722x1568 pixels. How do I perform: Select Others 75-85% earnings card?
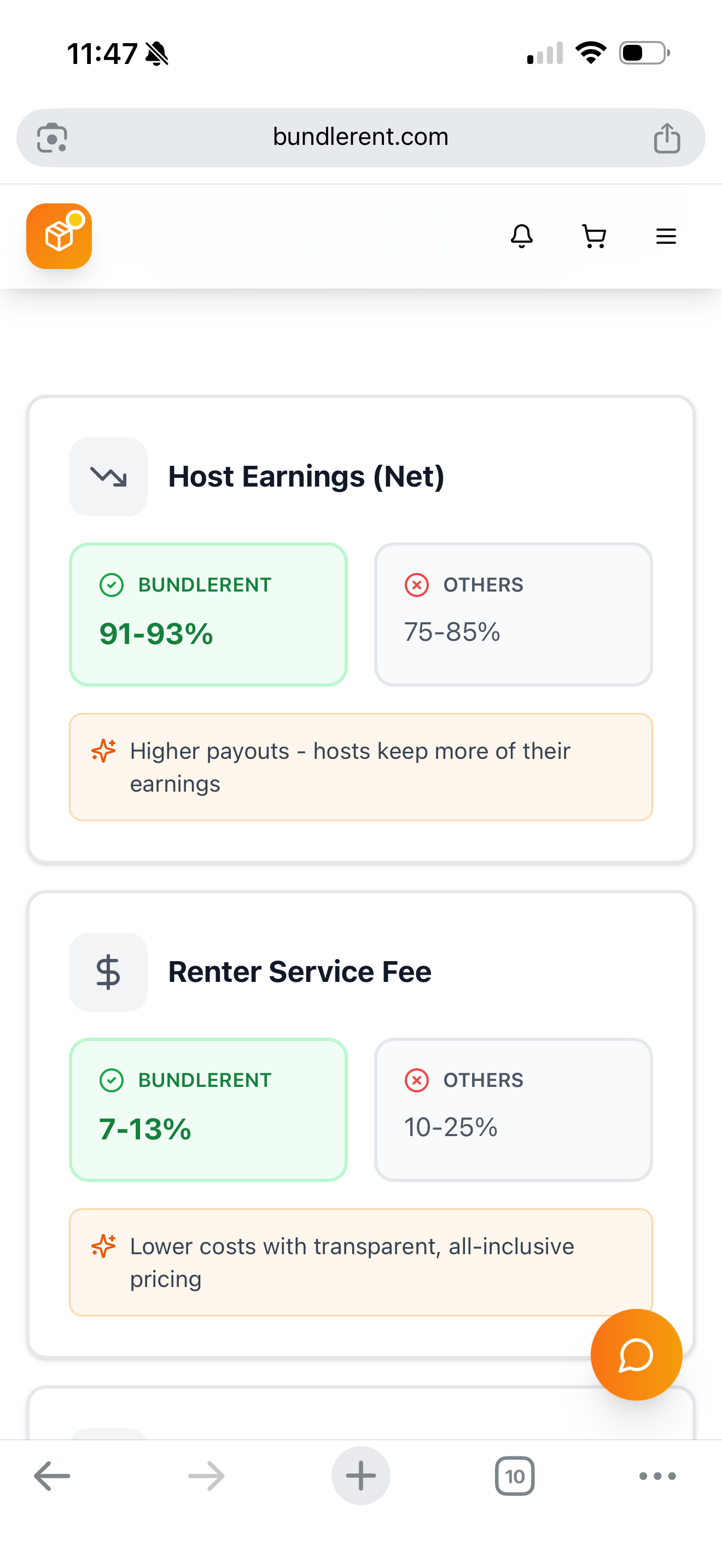pyautogui.click(x=513, y=614)
